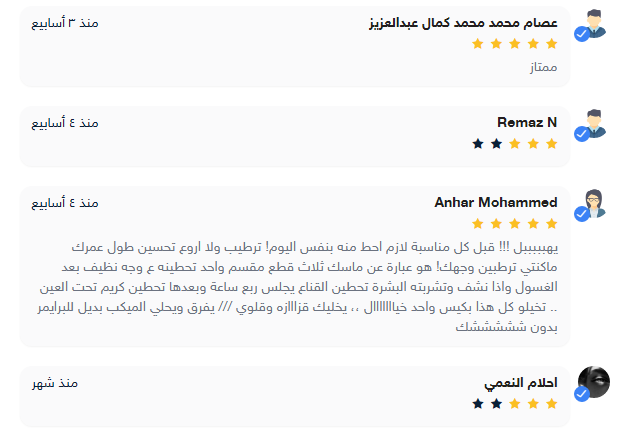Open احلام النعمي's profile photo thumbnail
The width and height of the screenshot is (630, 437).
(x=595, y=383)
